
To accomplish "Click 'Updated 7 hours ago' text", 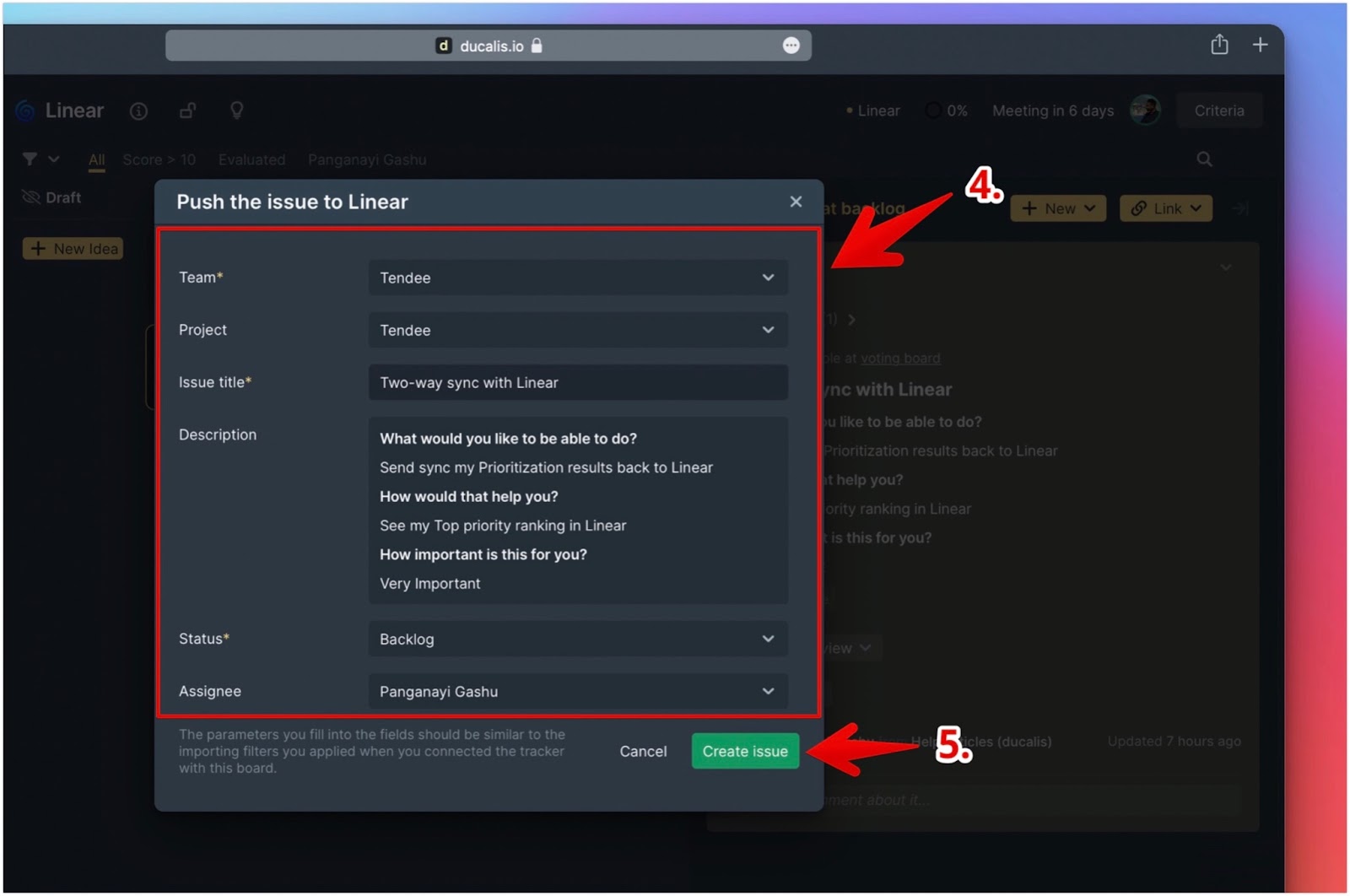I will [1174, 741].
